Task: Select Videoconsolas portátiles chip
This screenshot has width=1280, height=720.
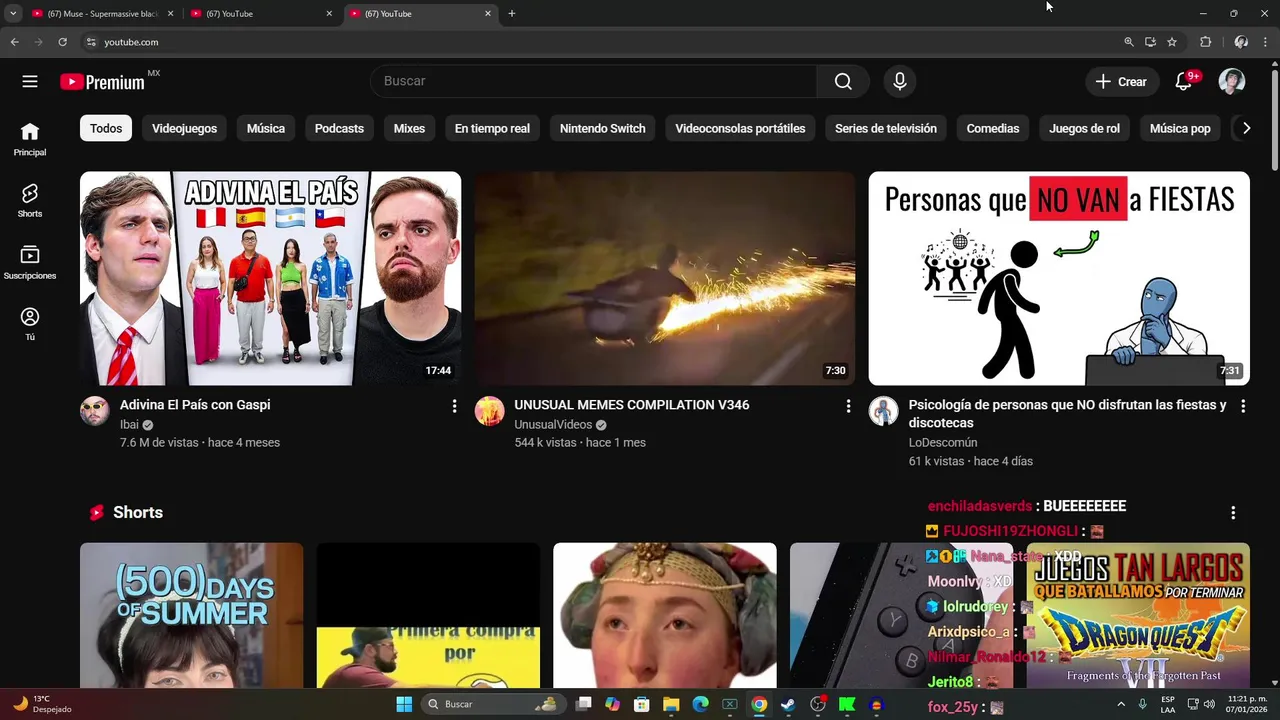Action: [740, 128]
